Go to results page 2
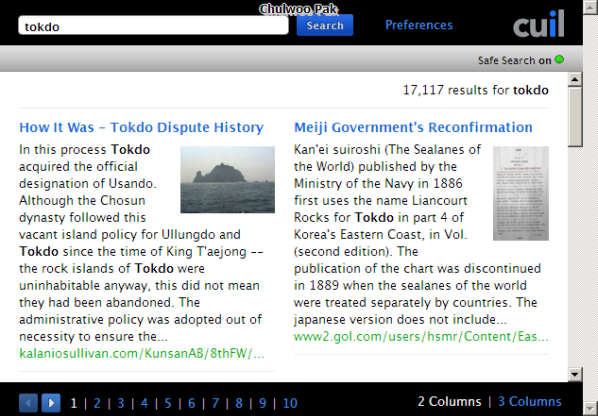Viewport: 598px width, 416px height. click(97, 403)
